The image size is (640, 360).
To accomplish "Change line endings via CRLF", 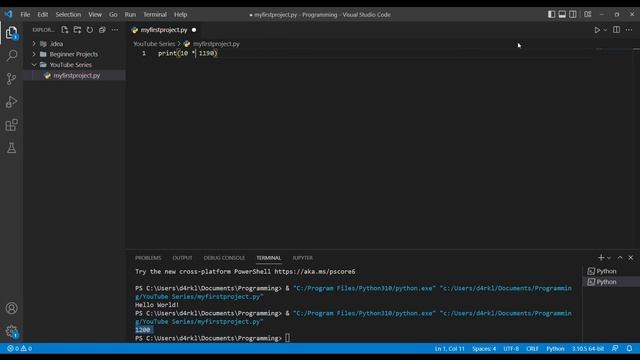I will click(532, 349).
